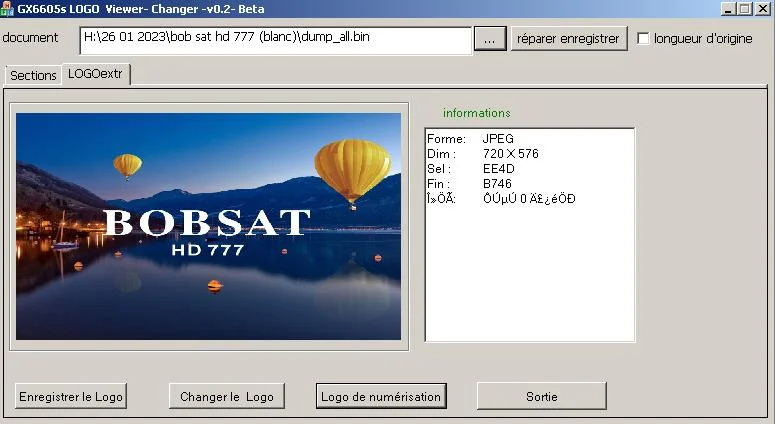This screenshot has width=775, height=424.
Task: Close the LOGO Viewer window
Action: [763, 8]
